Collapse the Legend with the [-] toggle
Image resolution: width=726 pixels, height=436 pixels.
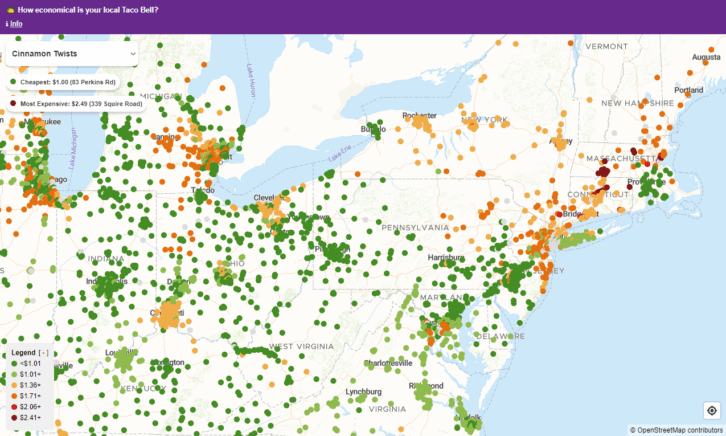tap(44, 353)
